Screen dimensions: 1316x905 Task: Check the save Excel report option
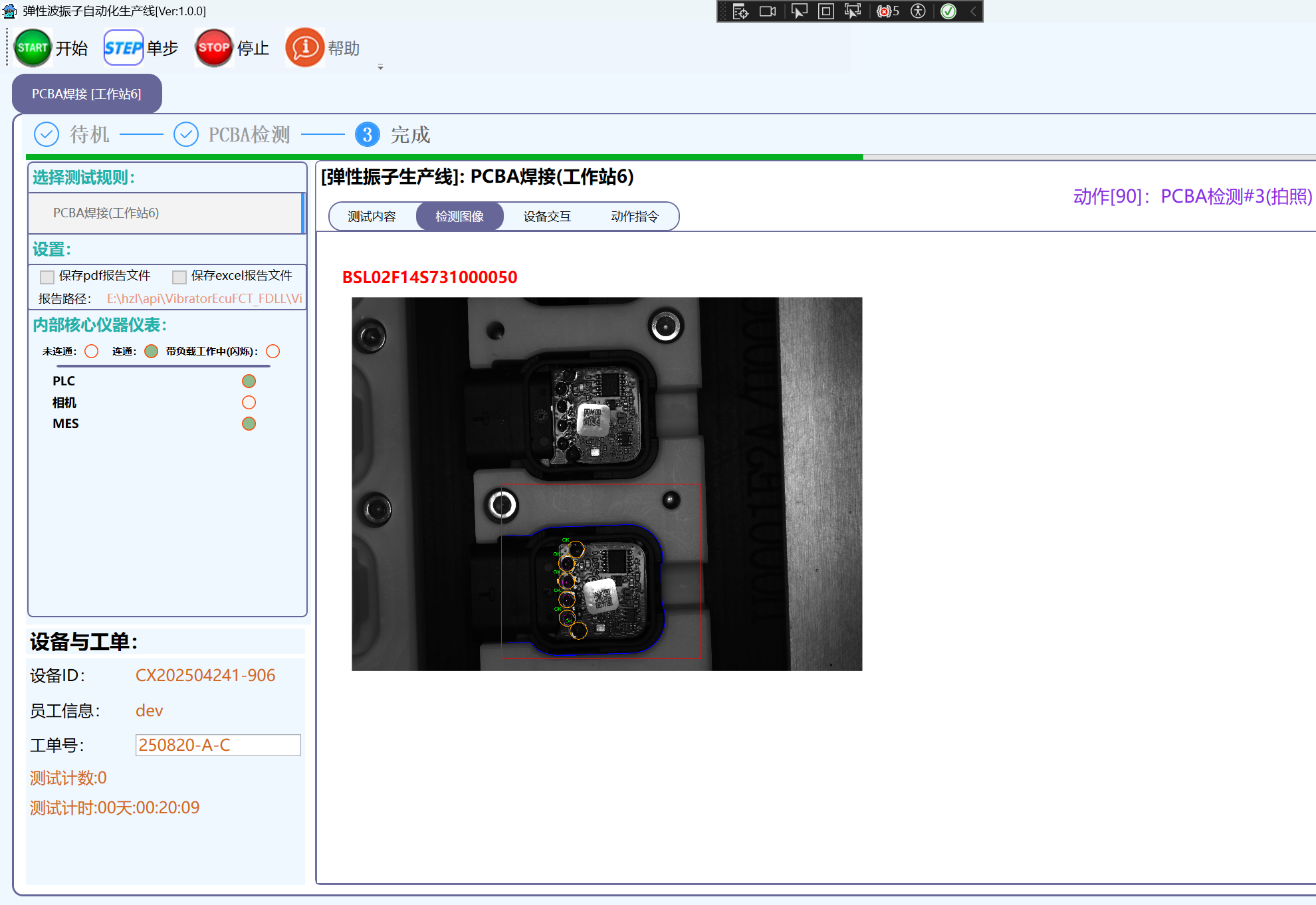(179, 276)
